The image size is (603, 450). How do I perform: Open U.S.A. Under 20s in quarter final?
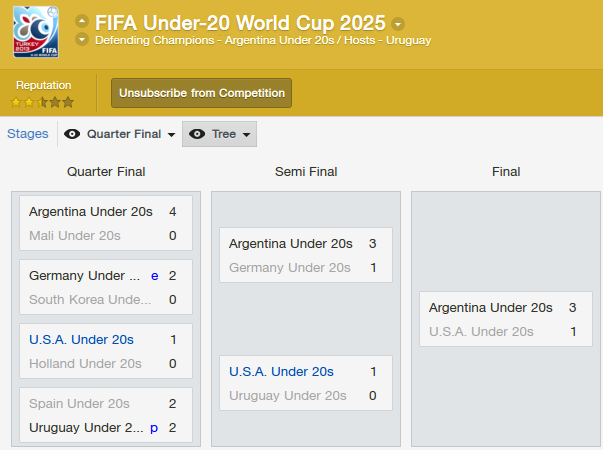coord(82,340)
